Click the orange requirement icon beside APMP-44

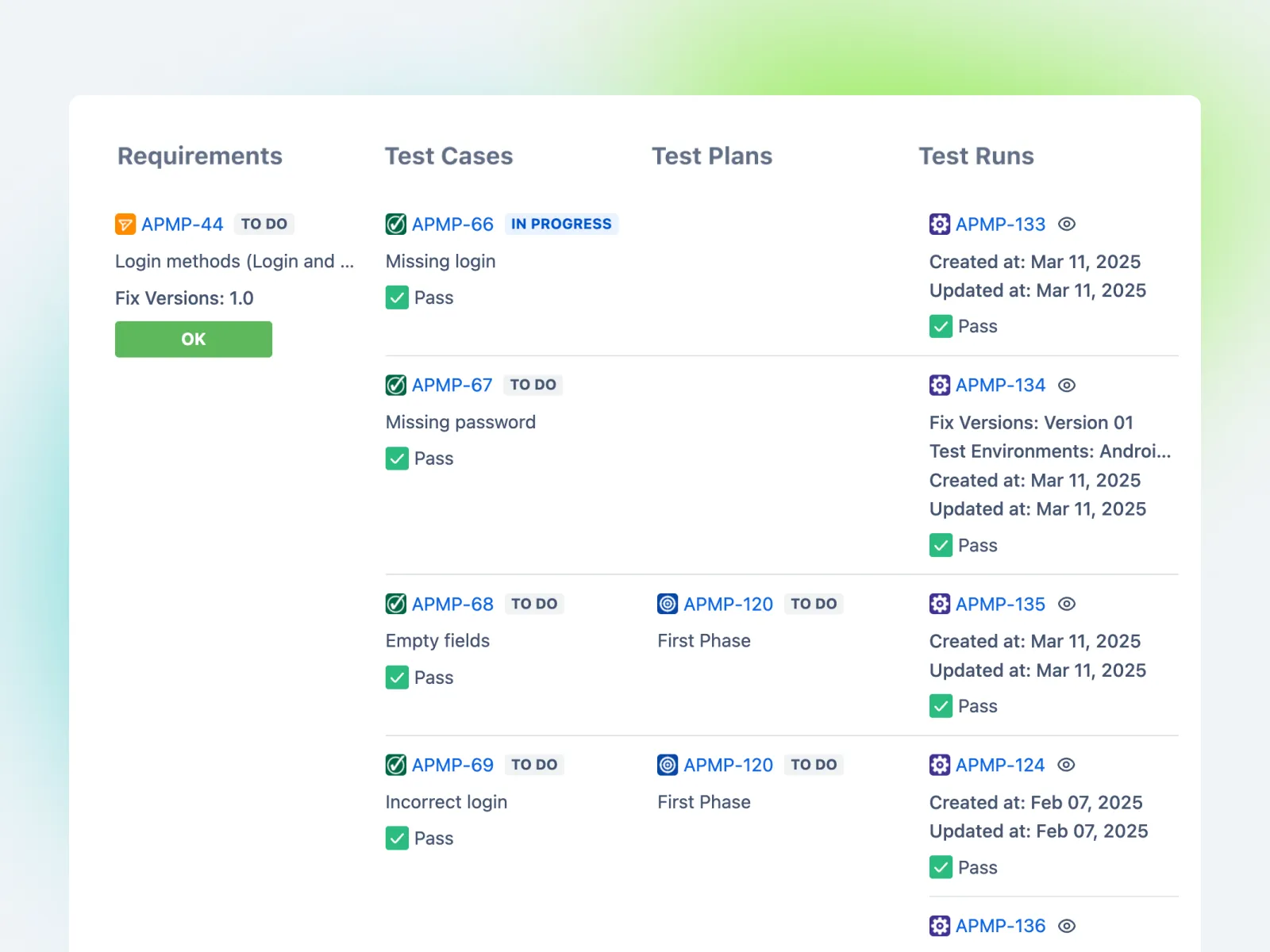[125, 225]
